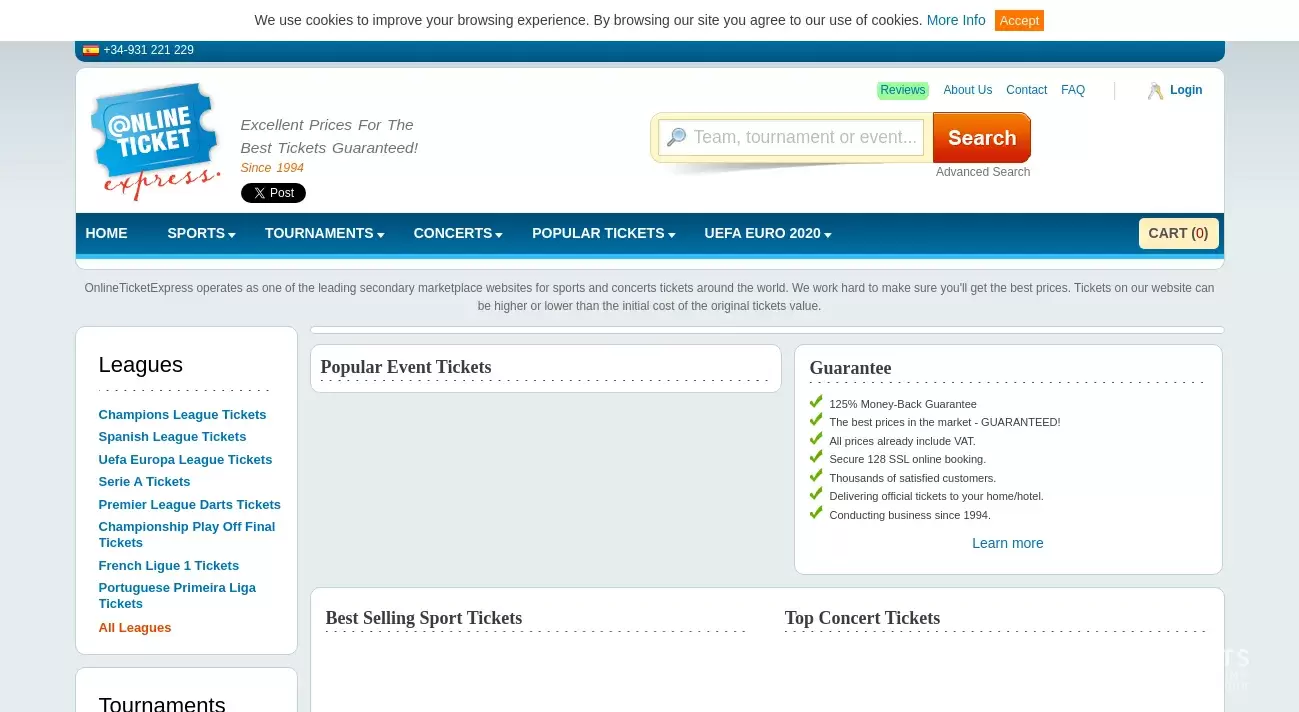Click the Spanish flag icon
This screenshot has width=1299, height=712.
click(91, 50)
